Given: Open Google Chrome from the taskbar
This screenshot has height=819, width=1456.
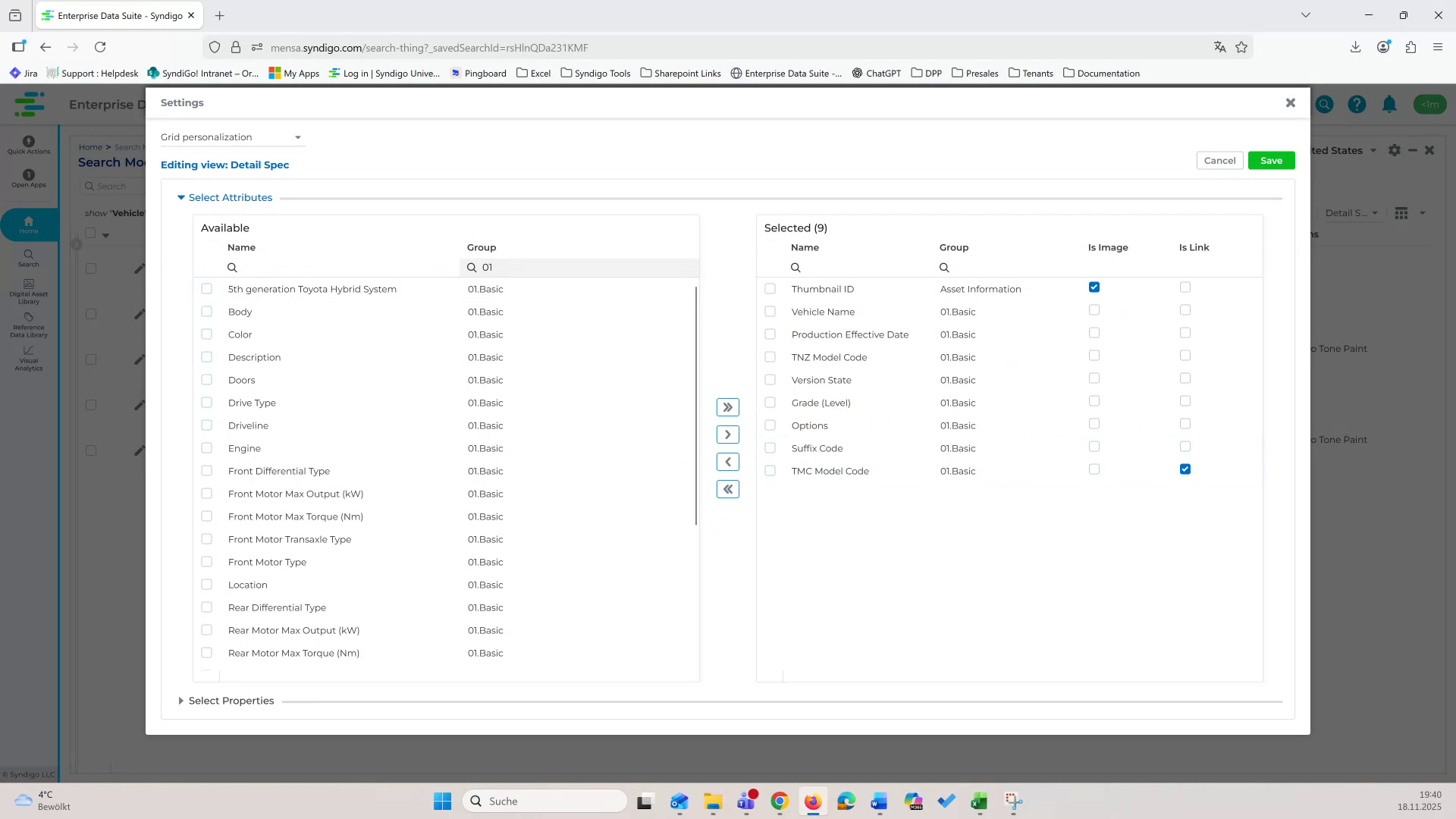Looking at the screenshot, I should click(x=779, y=801).
